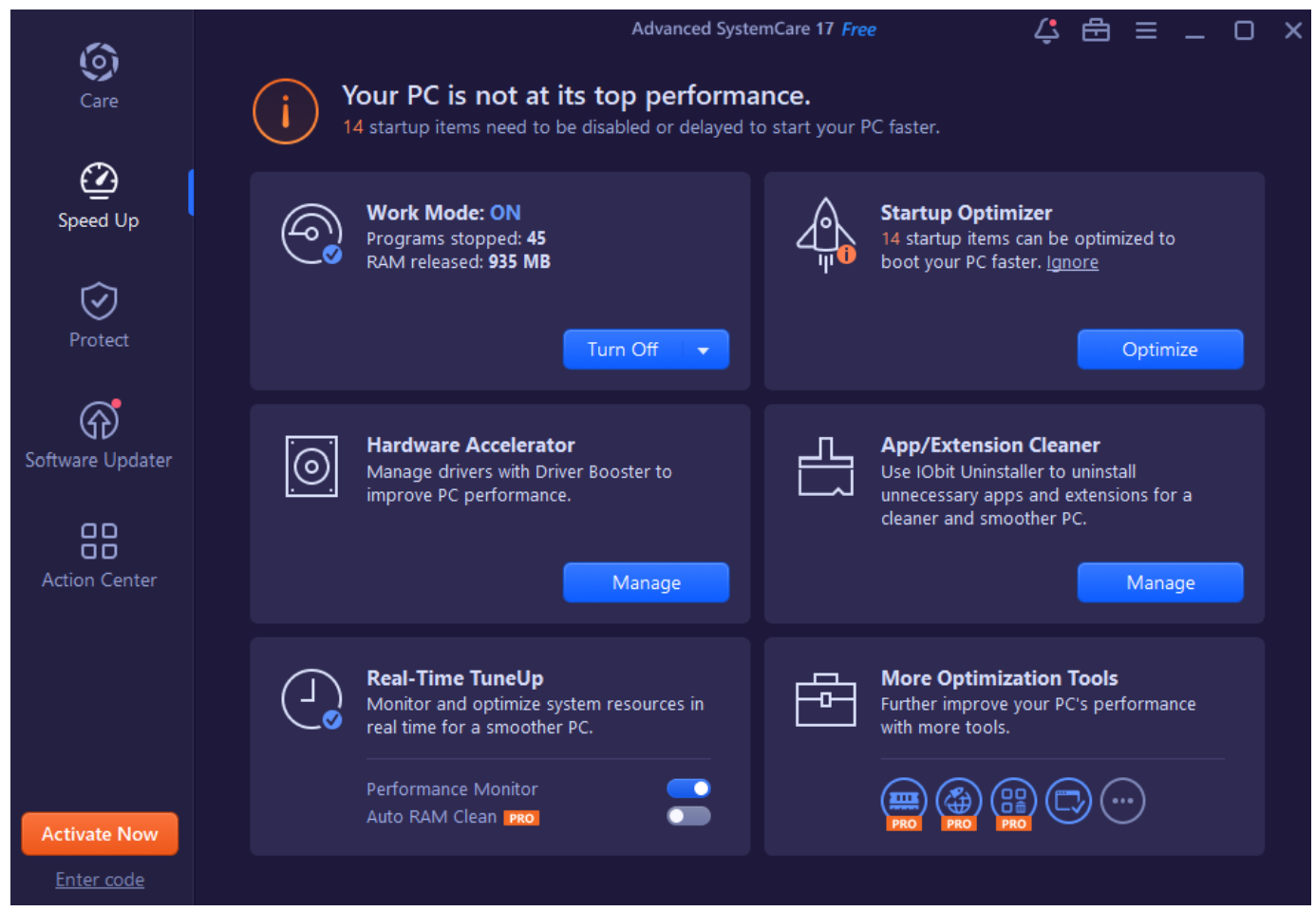This screenshot has height=912, width=1316.
Task: Click Manage under App/Extension Cleaner
Action: (x=1160, y=582)
